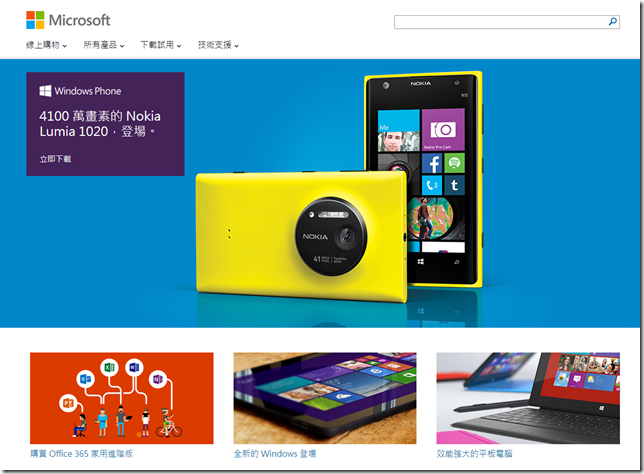Expand the 線上購物 dropdown menu
644x474 pixels.
click(46, 45)
